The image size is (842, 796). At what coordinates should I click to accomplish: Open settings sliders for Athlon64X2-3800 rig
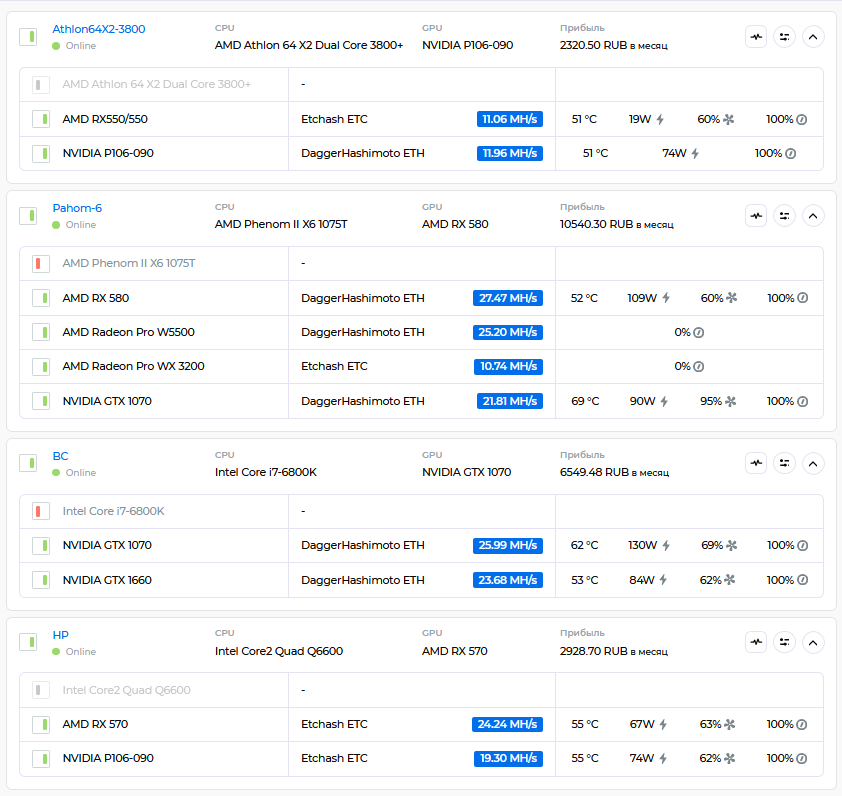(785, 37)
